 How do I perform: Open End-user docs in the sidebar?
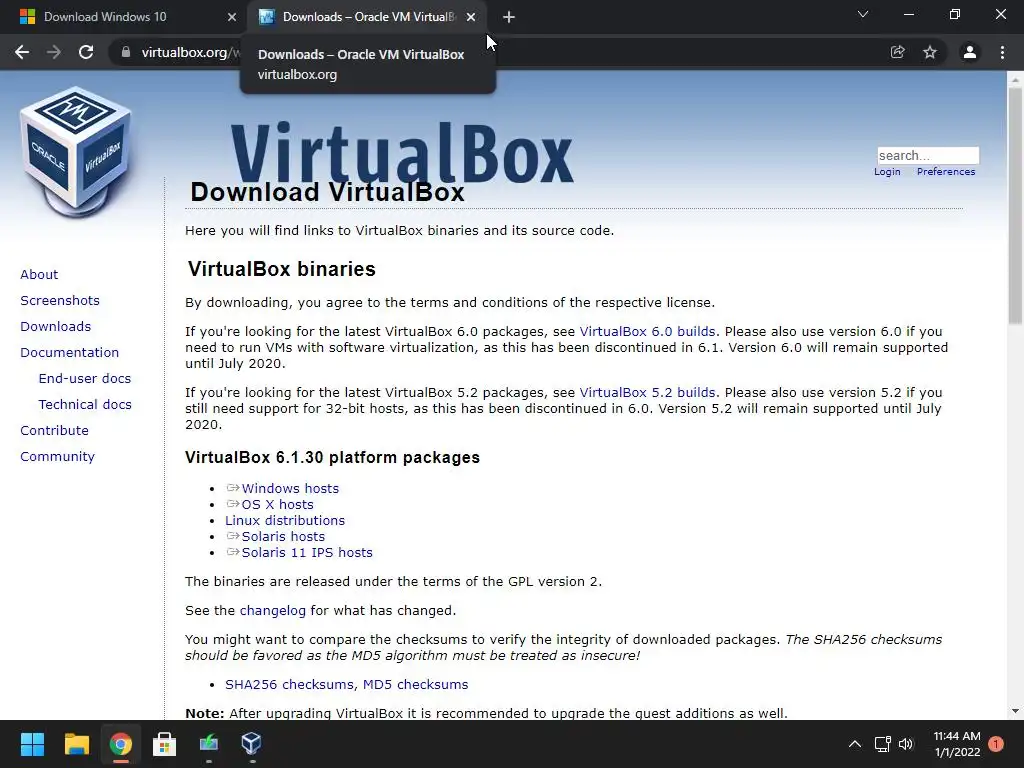coord(85,379)
